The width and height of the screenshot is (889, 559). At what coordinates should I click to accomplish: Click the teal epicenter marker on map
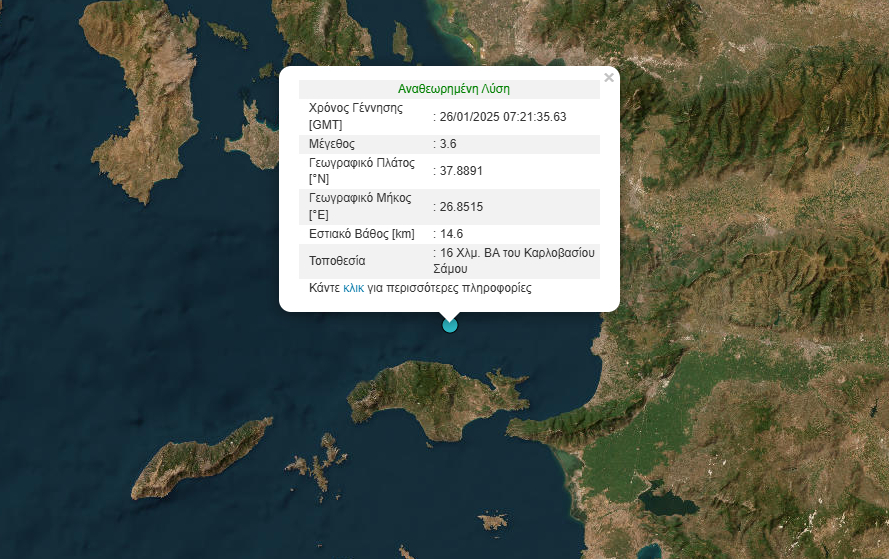click(x=450, y=324)
